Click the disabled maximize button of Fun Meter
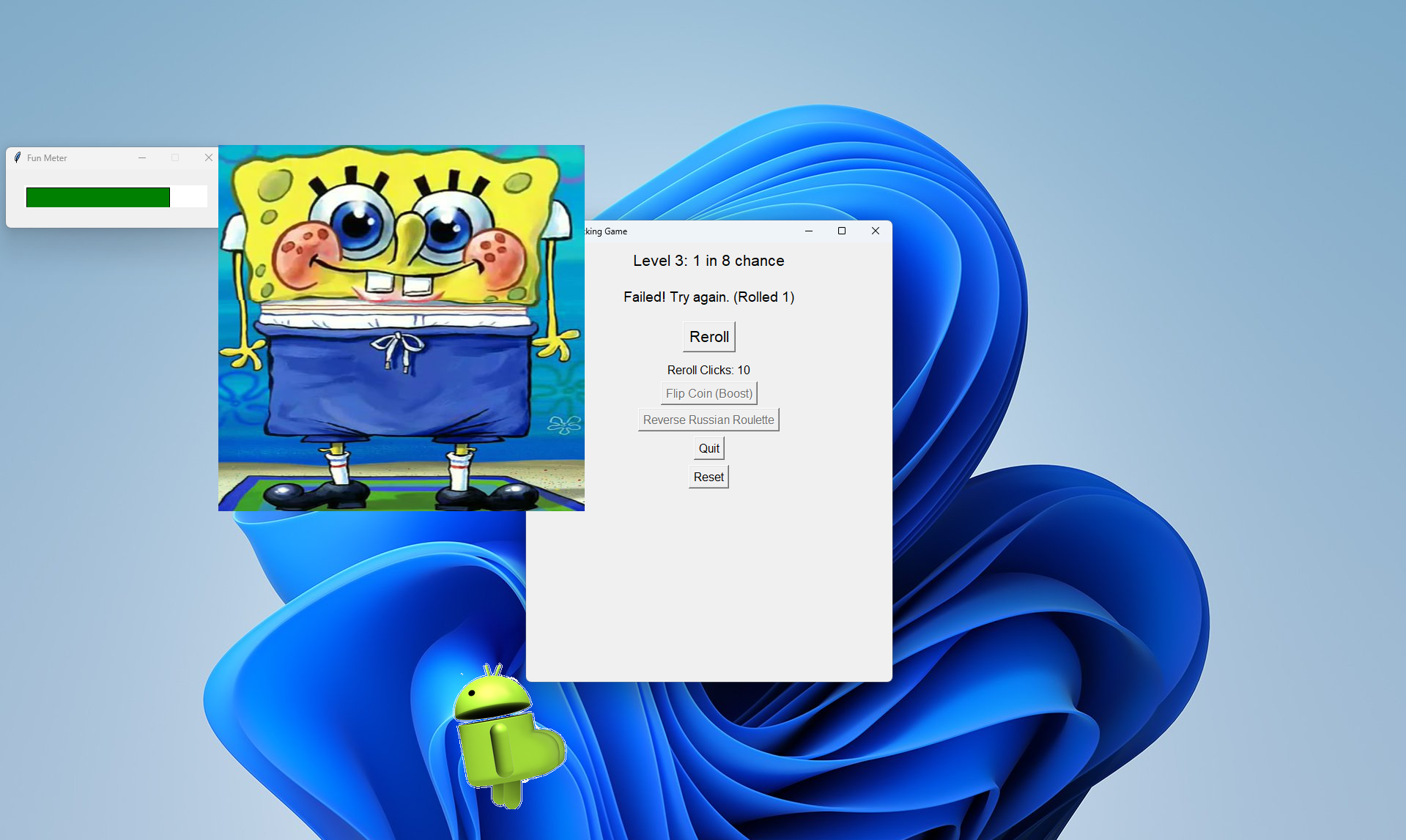This screenshot has height=840, width=1406. [x=175, y=157]
